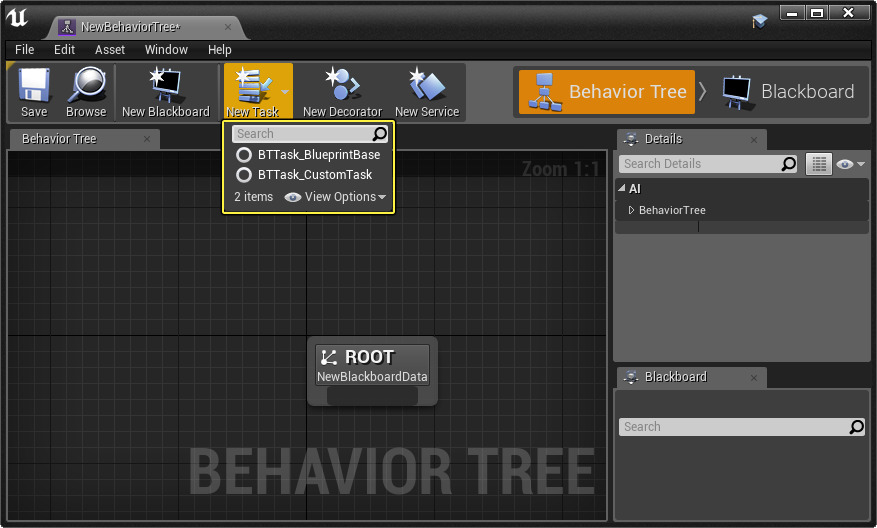
Task: Minimize the editor window
Action: click(792, 13)
